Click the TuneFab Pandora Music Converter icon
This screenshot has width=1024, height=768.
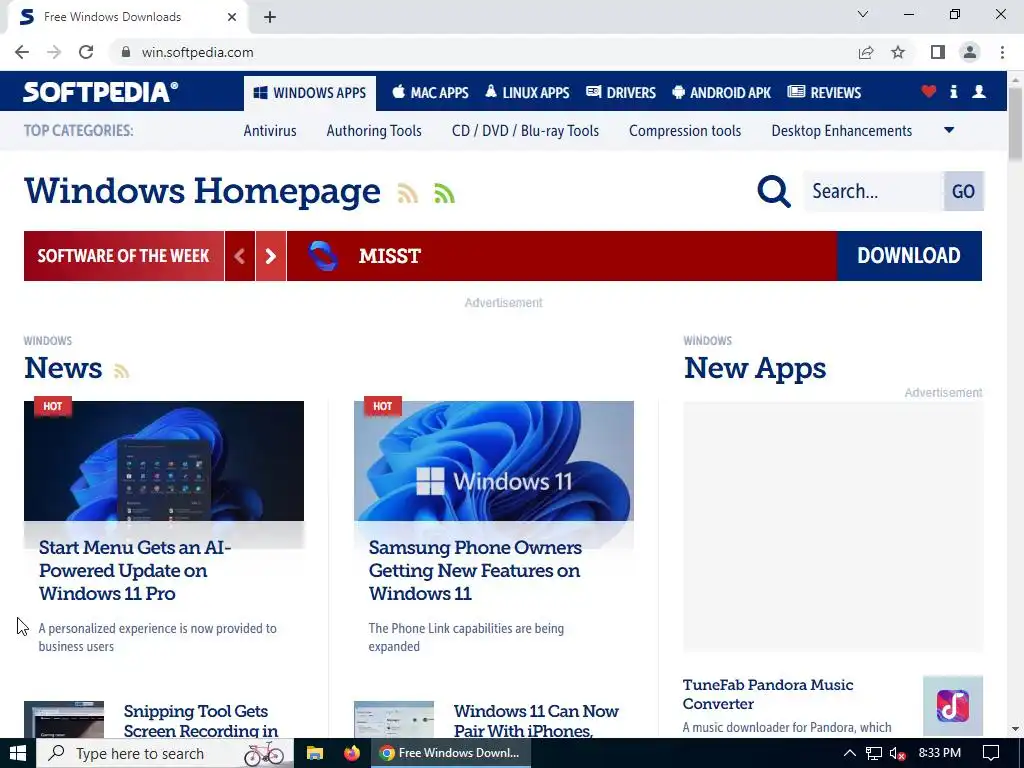click(x=953, y=705)
